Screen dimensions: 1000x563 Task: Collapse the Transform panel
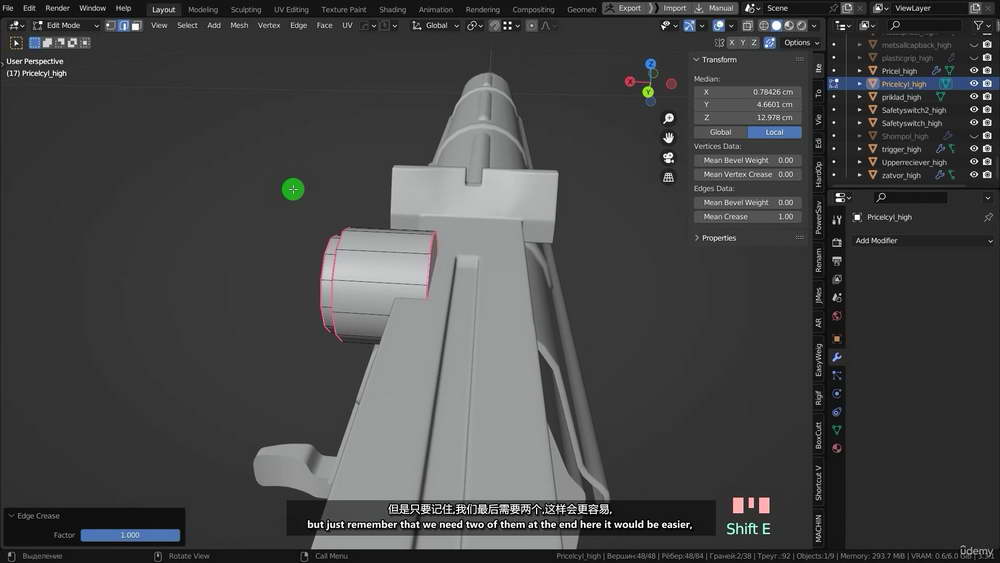click(x=696, y=59)
